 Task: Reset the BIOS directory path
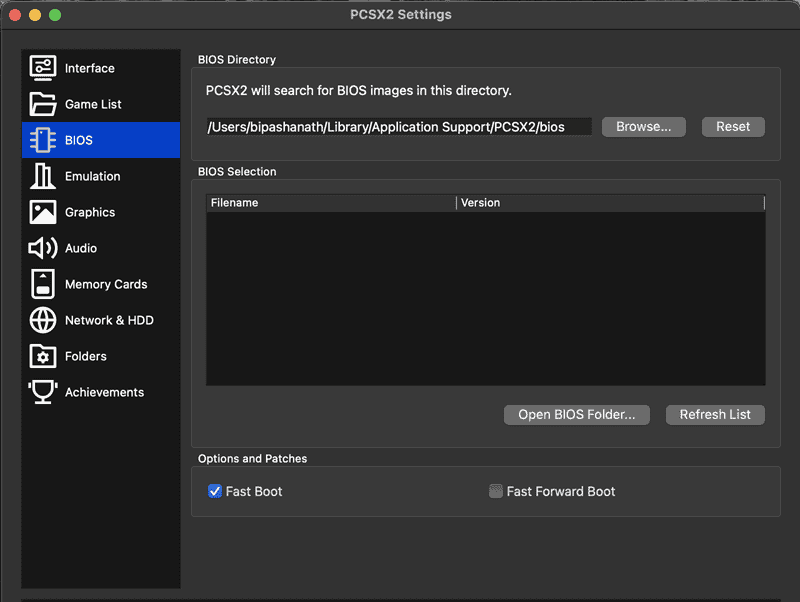pos(733,127)
